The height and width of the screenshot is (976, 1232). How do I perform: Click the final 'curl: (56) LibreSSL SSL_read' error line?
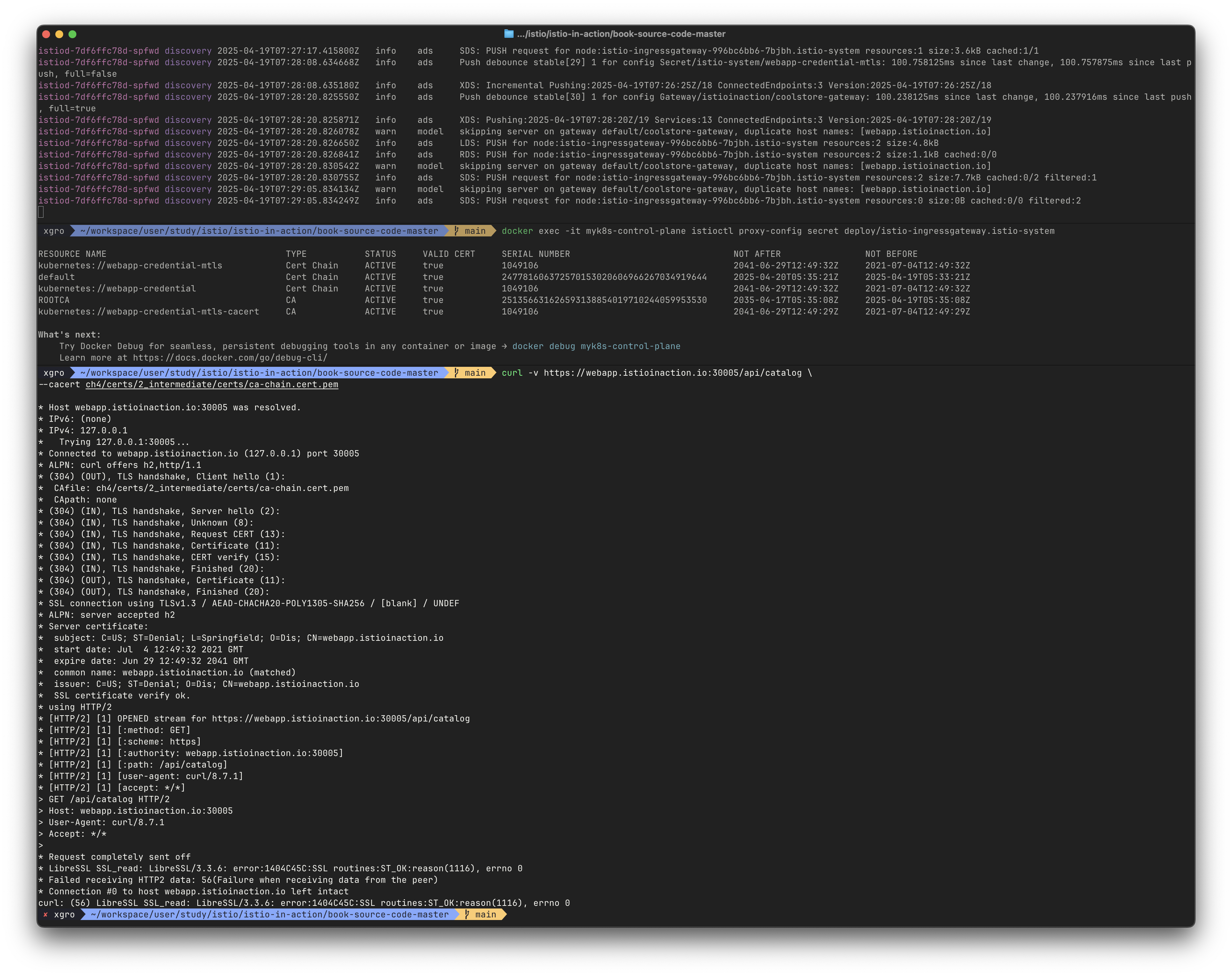click(304, 903)
